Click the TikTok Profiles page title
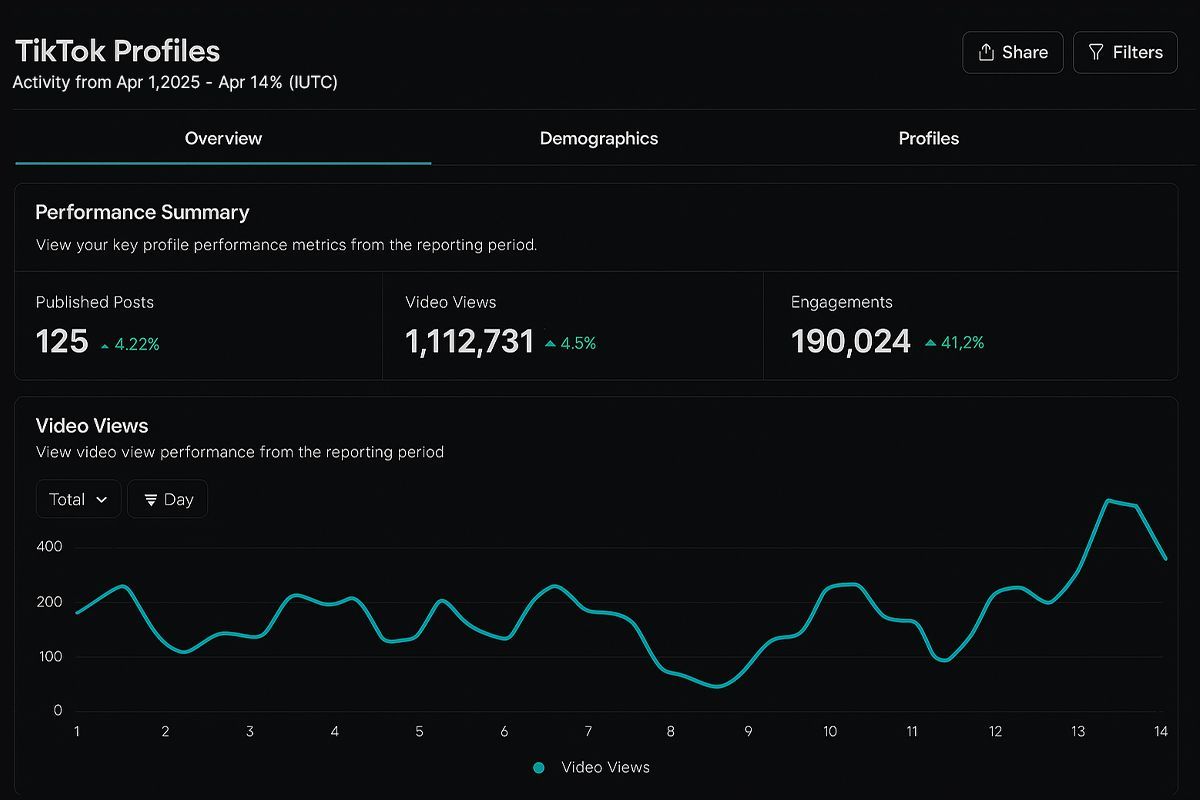This screenshot has height=800, width=1200. tap(117, 51)
